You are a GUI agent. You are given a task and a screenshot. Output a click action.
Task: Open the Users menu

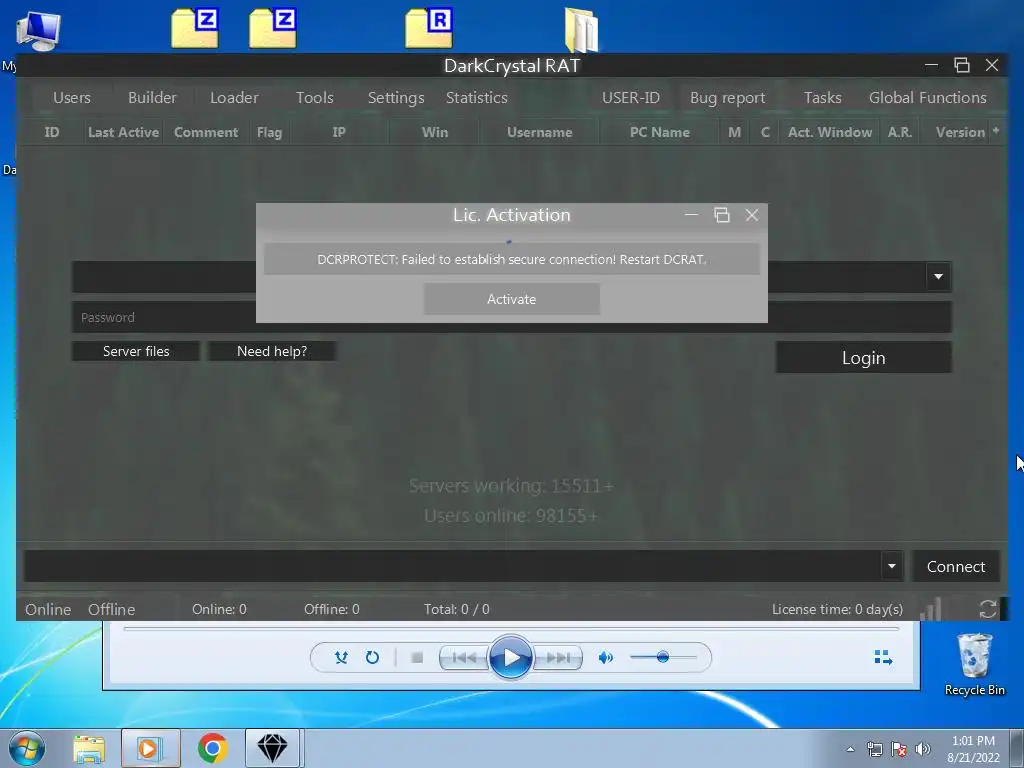point(72,97)
